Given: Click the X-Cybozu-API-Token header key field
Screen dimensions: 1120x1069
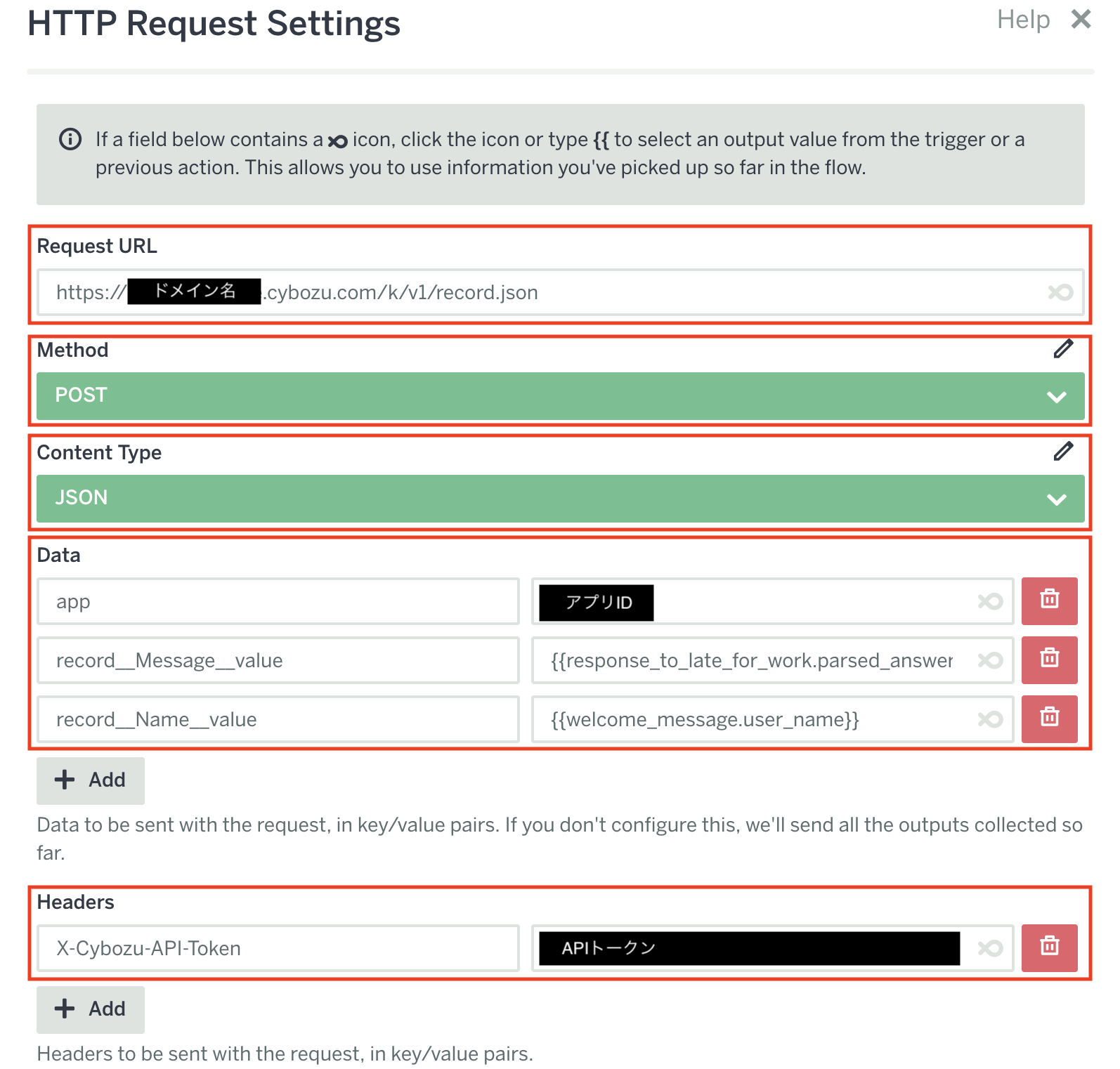Looking at the screenshot, I should [278, 948].
